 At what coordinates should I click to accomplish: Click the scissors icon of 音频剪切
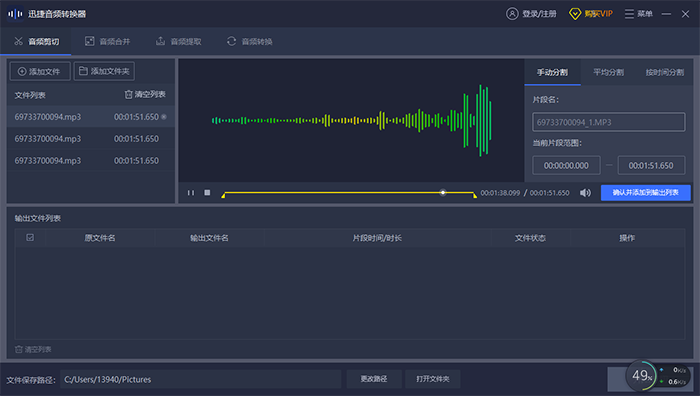pos(18,41)
